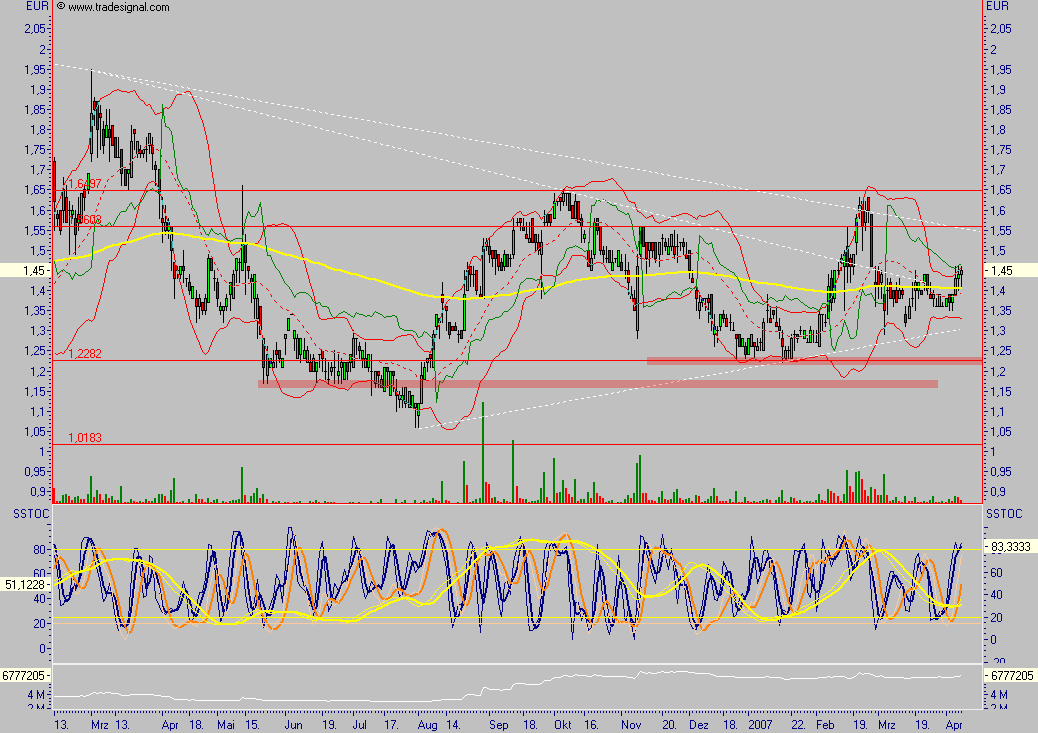Image resolution: width=1038 pixels, height=733 pixels.
Task: Select the SSTOC indicator label on left
Action: pos(26,513)
